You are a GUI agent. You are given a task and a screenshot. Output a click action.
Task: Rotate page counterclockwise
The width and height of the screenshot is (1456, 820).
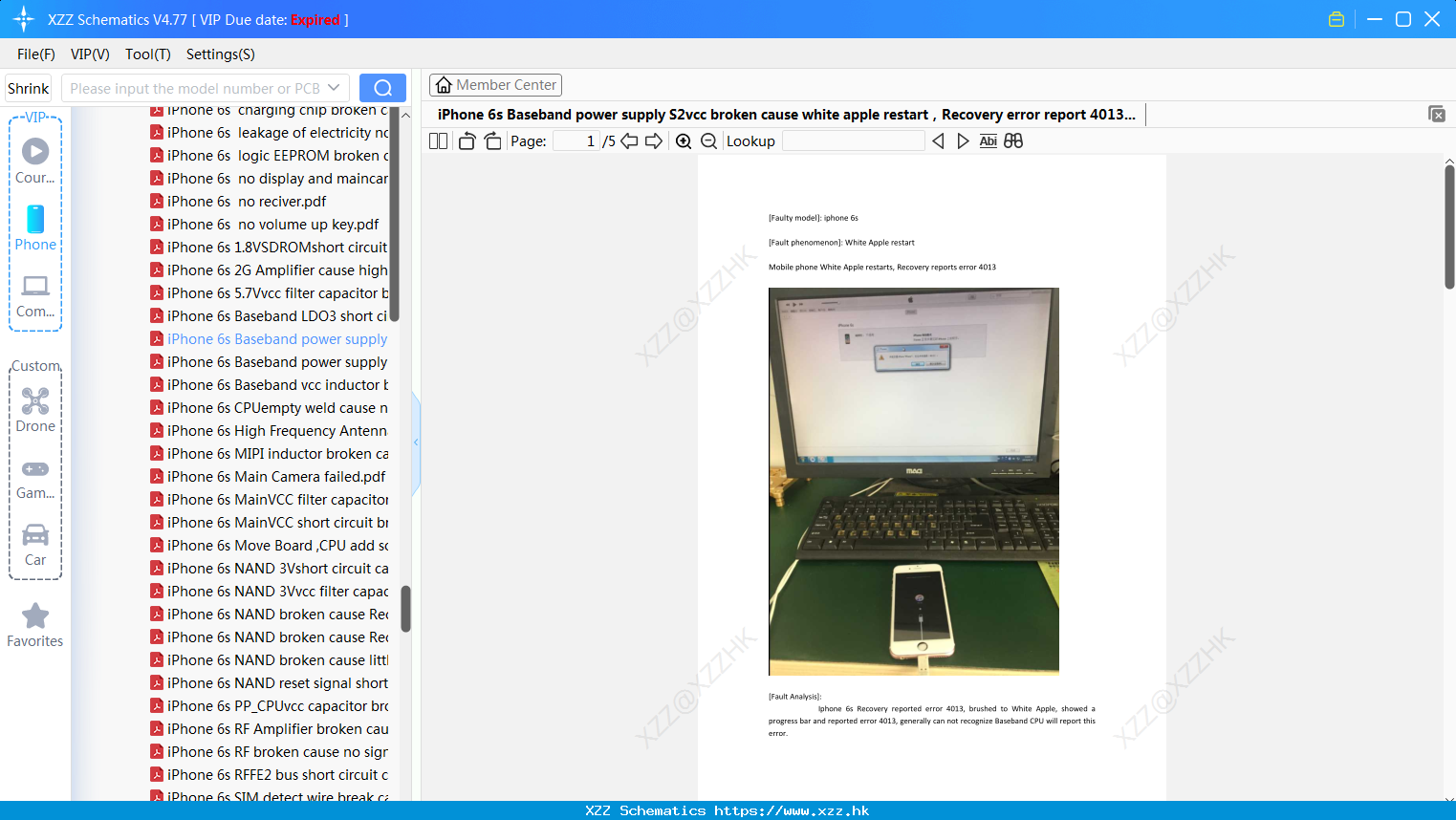click(x=467, y=141)
